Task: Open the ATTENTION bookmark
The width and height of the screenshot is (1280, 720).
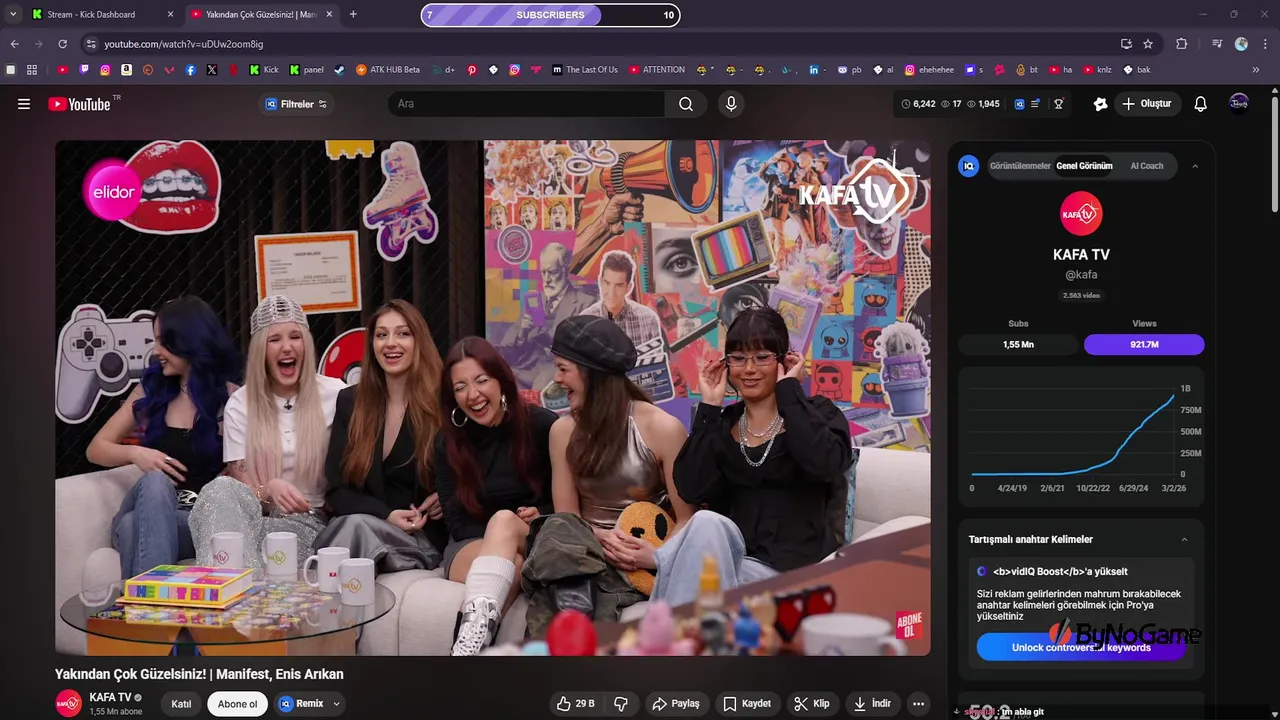Action: (x=657, y=70)
